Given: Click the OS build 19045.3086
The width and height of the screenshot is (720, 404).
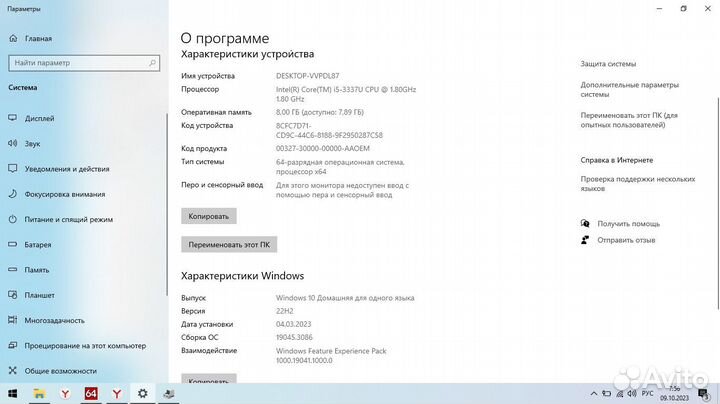Looking at the screenshot, I should coord(294,337).
